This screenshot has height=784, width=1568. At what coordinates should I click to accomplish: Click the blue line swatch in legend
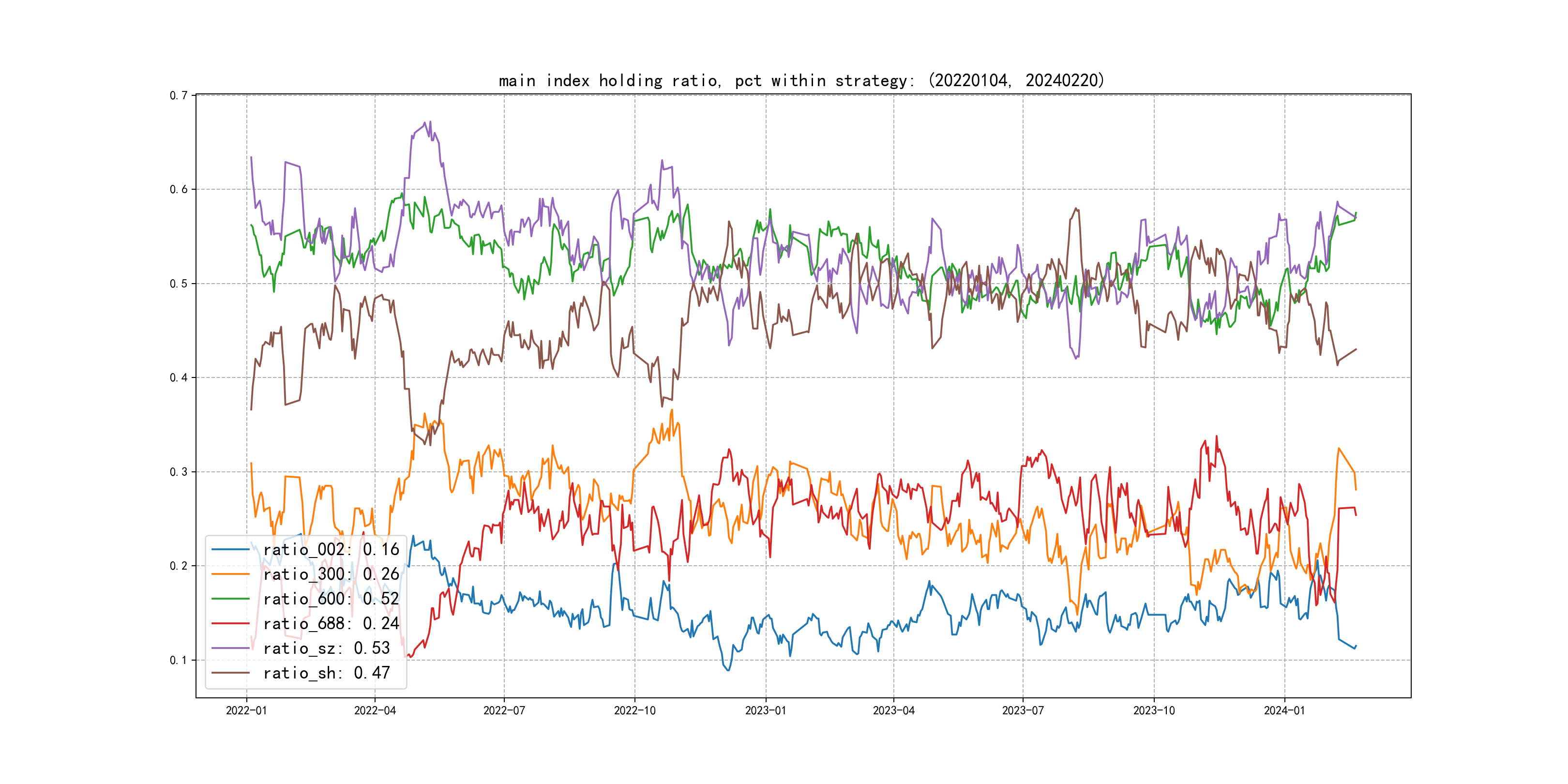[x=231, y=550]
